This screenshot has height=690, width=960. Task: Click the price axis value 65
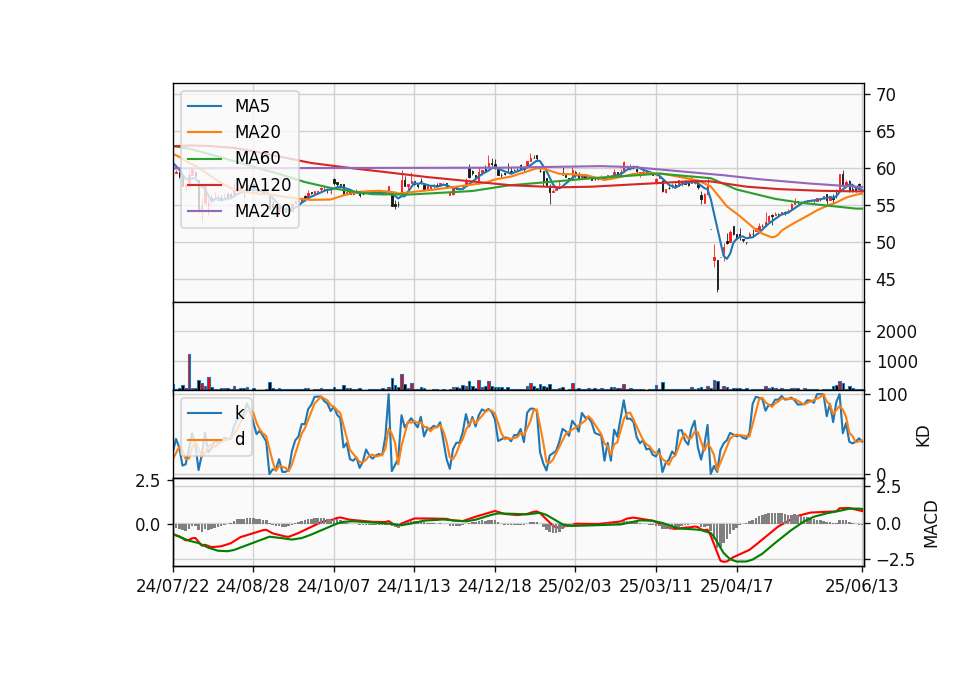pos(885,132)
